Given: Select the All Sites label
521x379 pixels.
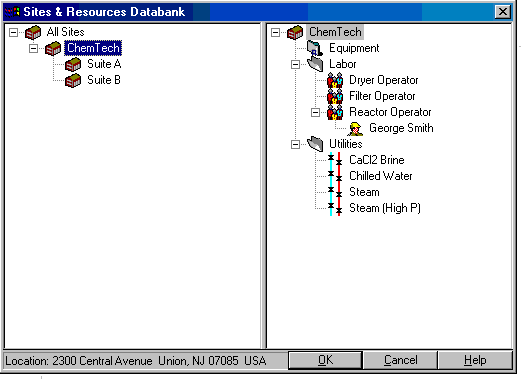Looking at the screenshot, I should (x=66, y=32).
